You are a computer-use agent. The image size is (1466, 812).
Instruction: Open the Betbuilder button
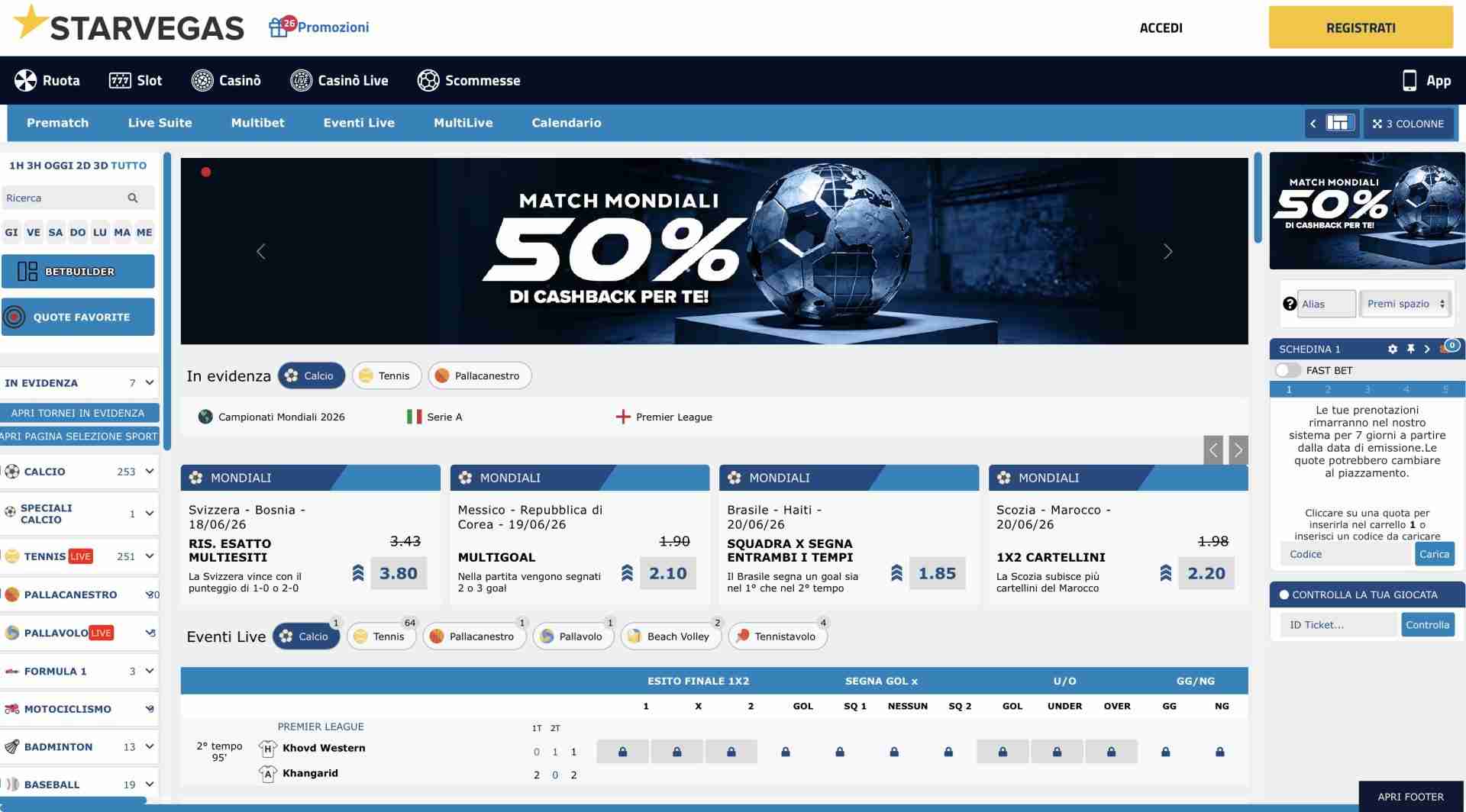[x=78, y=271]
